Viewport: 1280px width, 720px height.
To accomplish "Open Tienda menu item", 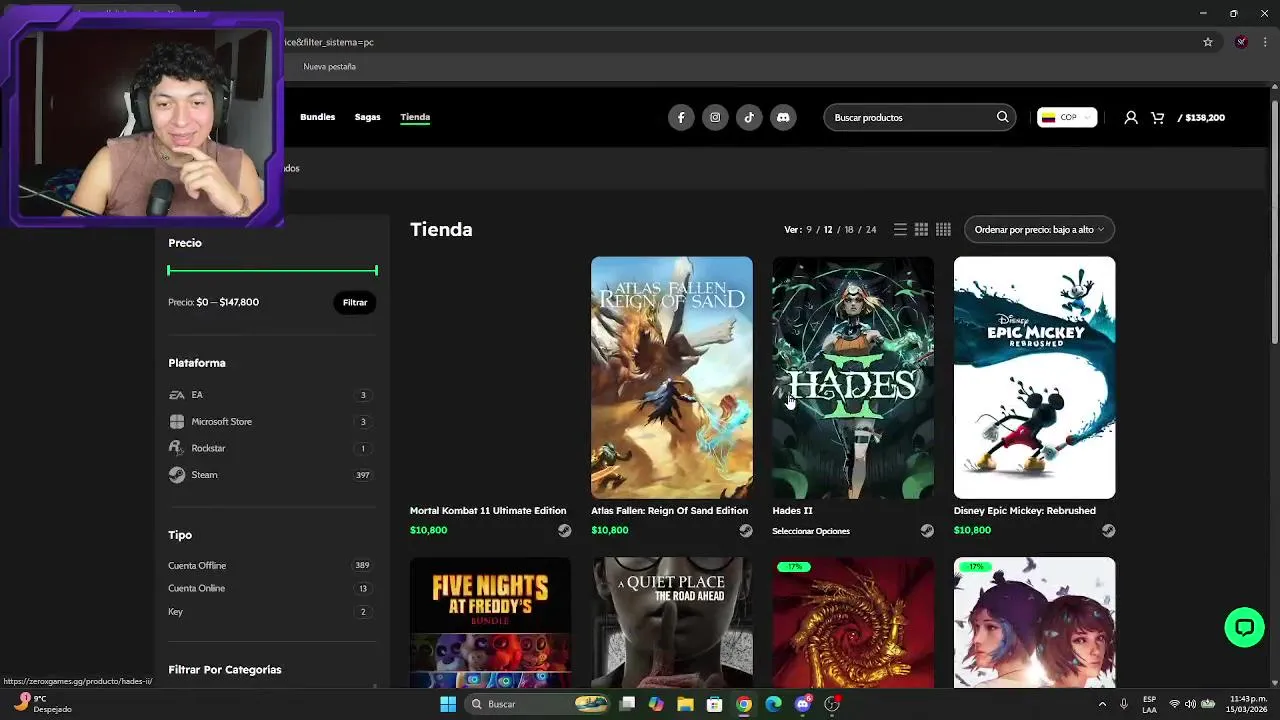I will tap(415, 117).
